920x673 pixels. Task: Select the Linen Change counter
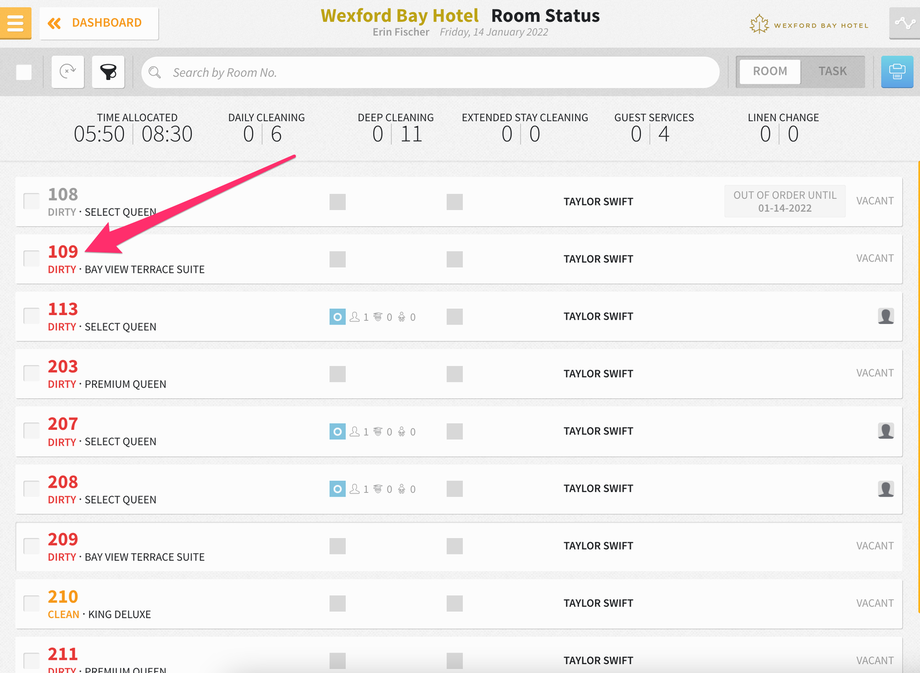[783, 128]
